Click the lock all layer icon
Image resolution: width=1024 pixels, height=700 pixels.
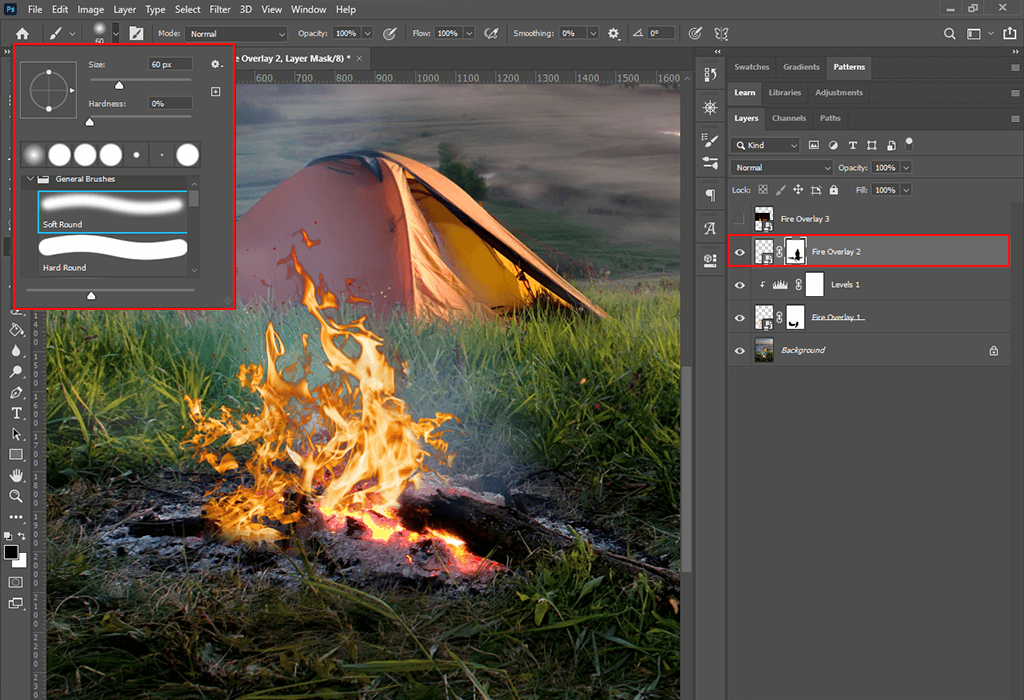835,190
